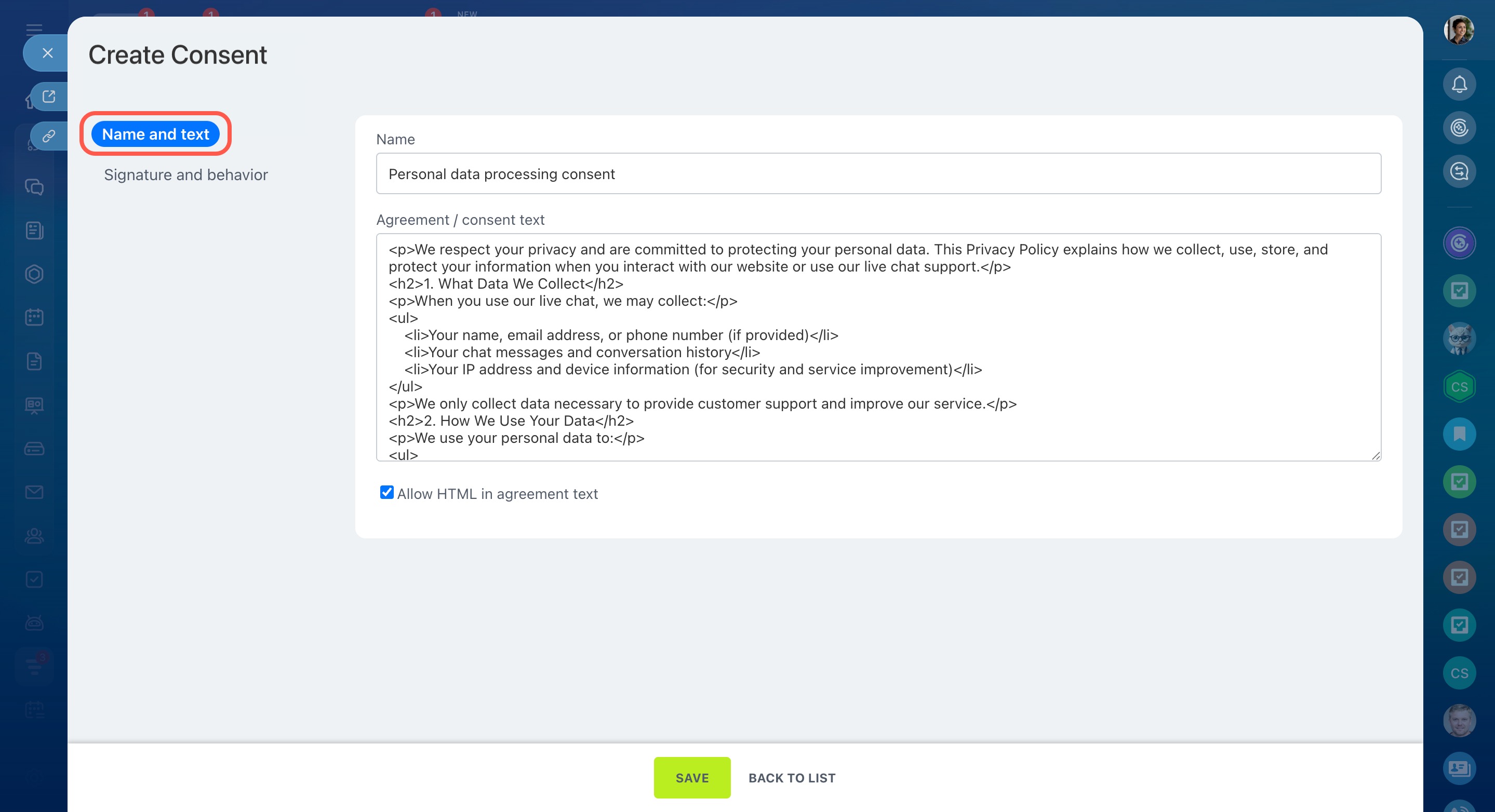Viewport: 1495px width, 812px height.
Task: Click Back to List
Action: coord(792,778)
